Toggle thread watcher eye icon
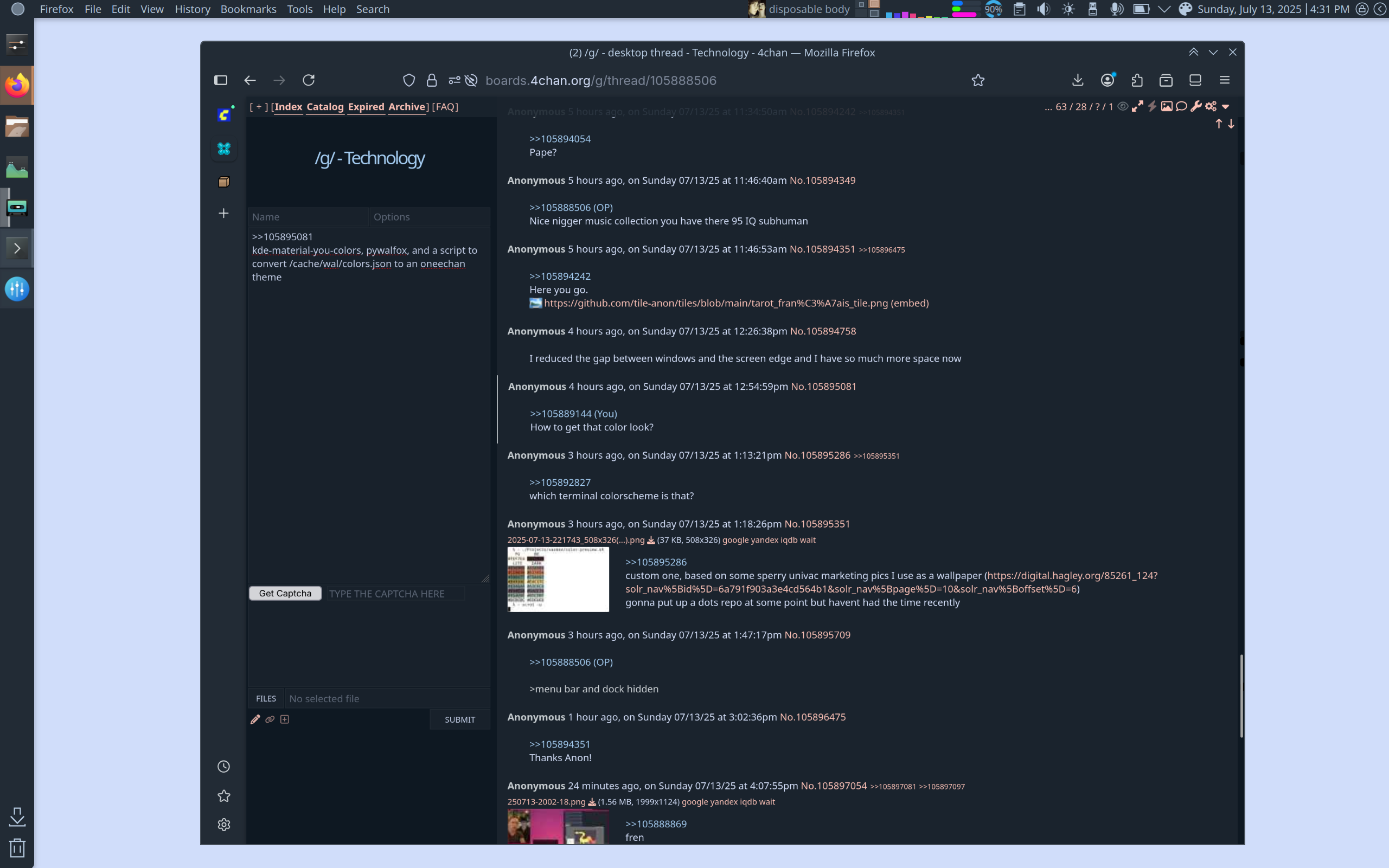Screen dimensions: 1389x868 click(1123, 106)
